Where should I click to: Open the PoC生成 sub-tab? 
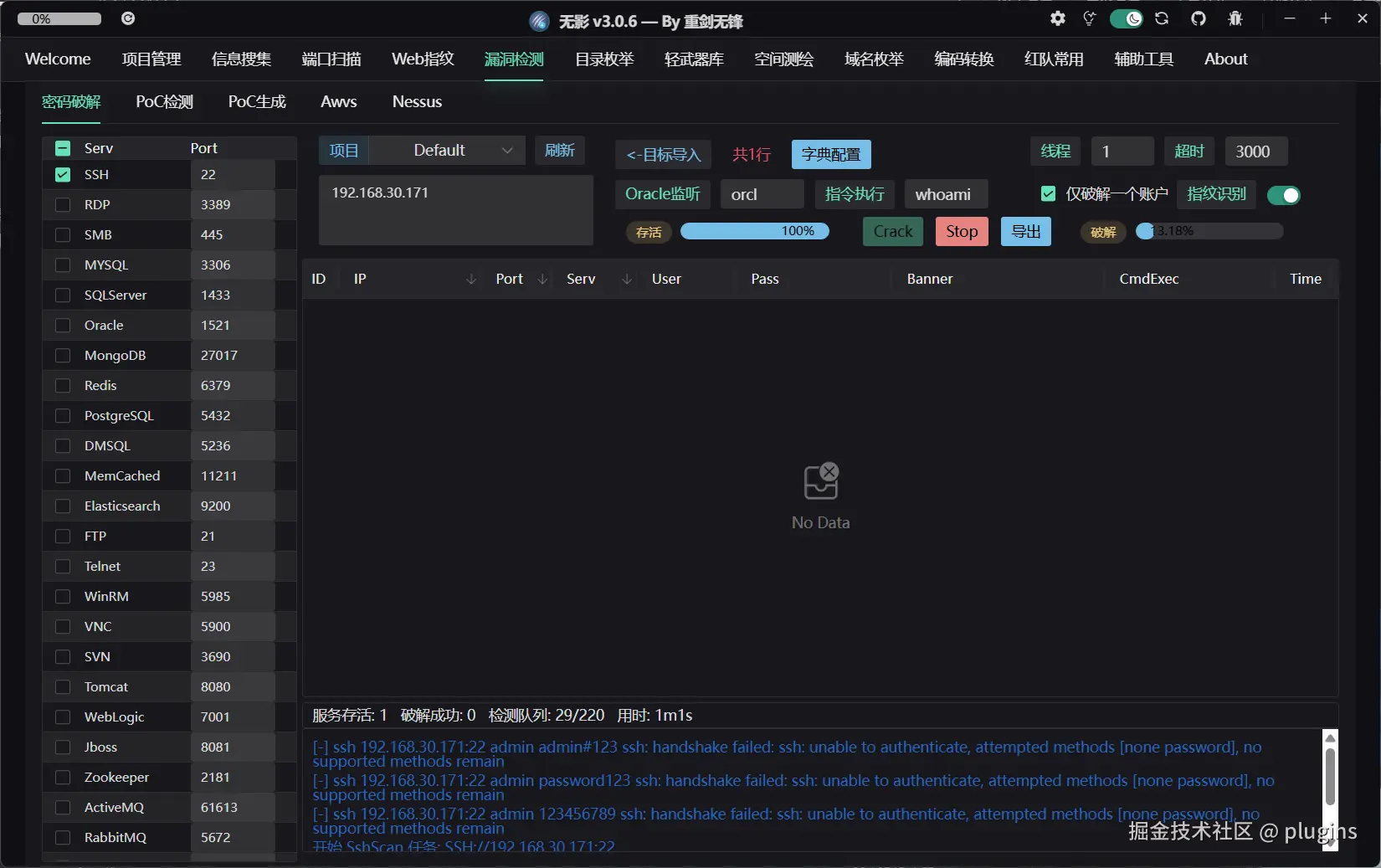tap(257, 102)
